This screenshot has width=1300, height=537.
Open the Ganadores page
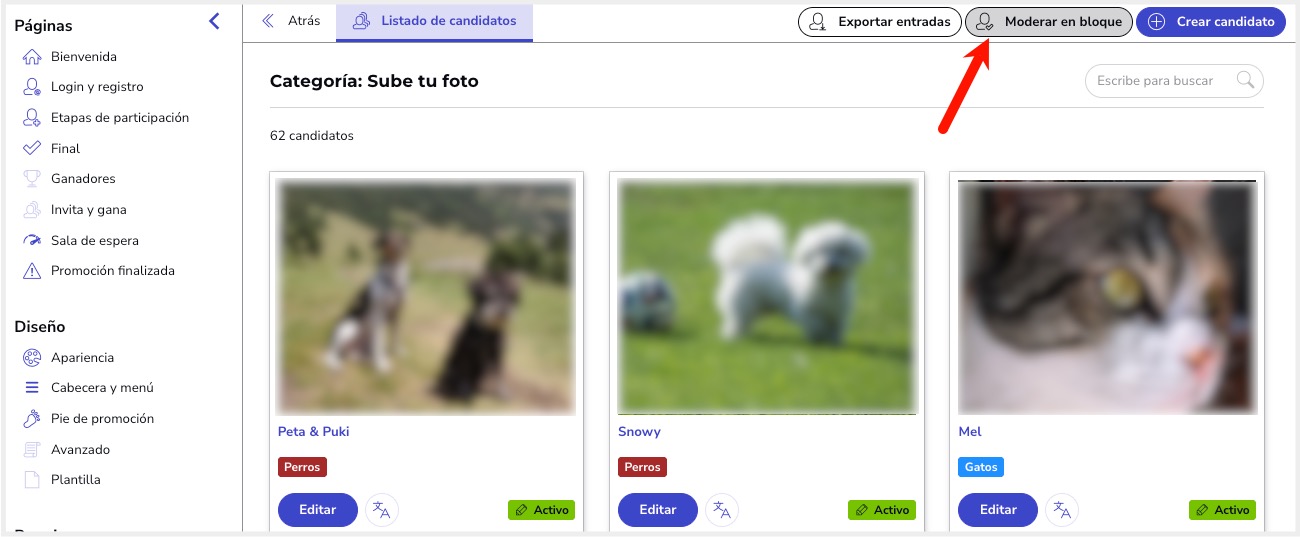point(83,179)
